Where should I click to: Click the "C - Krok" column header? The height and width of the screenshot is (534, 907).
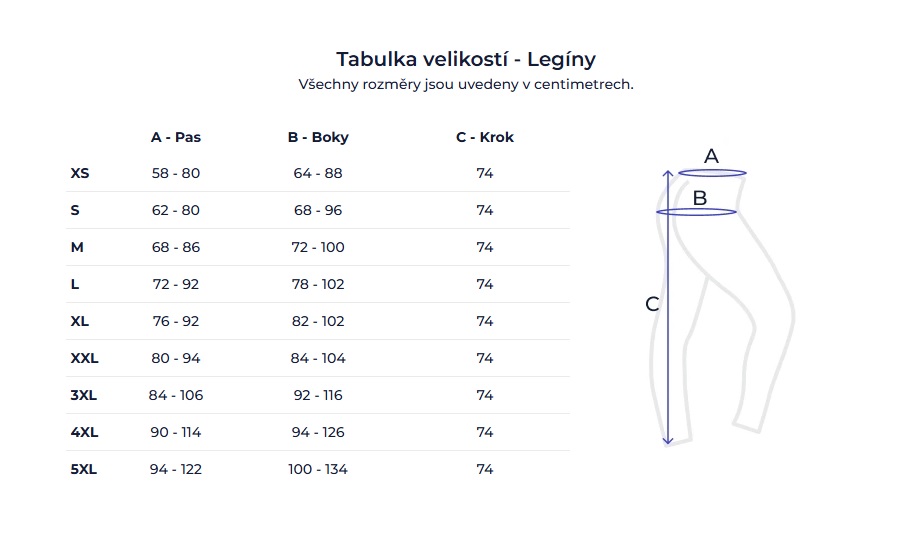pos(485,137)
